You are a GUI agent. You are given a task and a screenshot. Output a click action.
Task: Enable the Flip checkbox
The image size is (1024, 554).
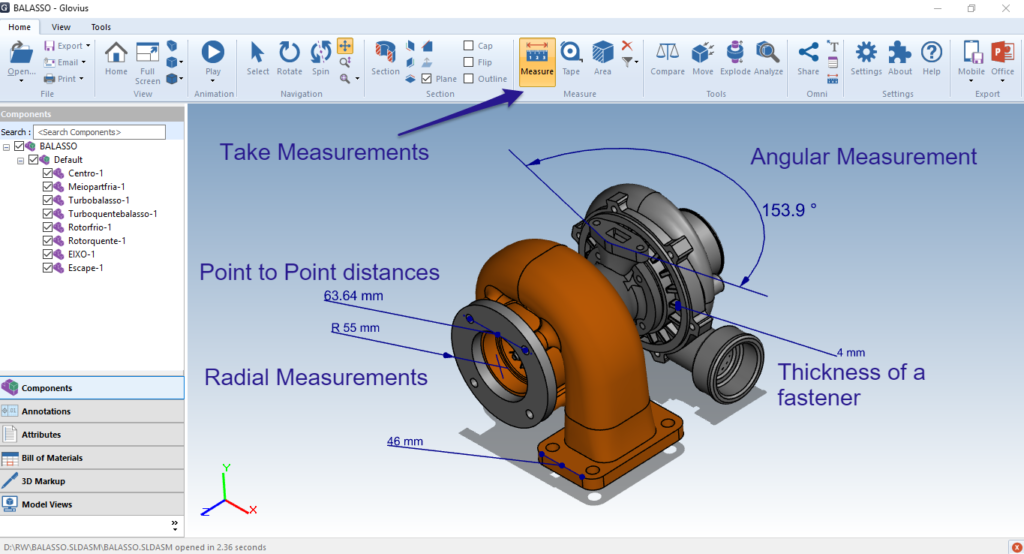pos(468,62)
